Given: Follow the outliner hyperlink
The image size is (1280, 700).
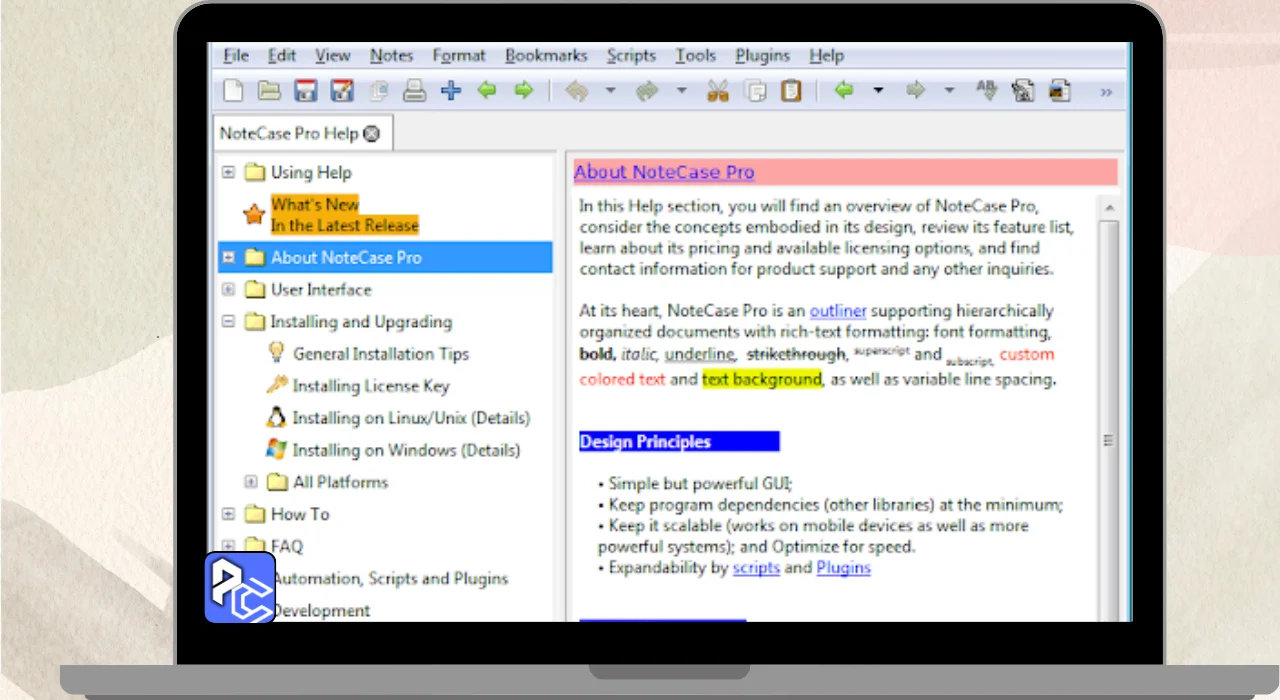Looking at the screenshot, I should click(x=838, y=311).
